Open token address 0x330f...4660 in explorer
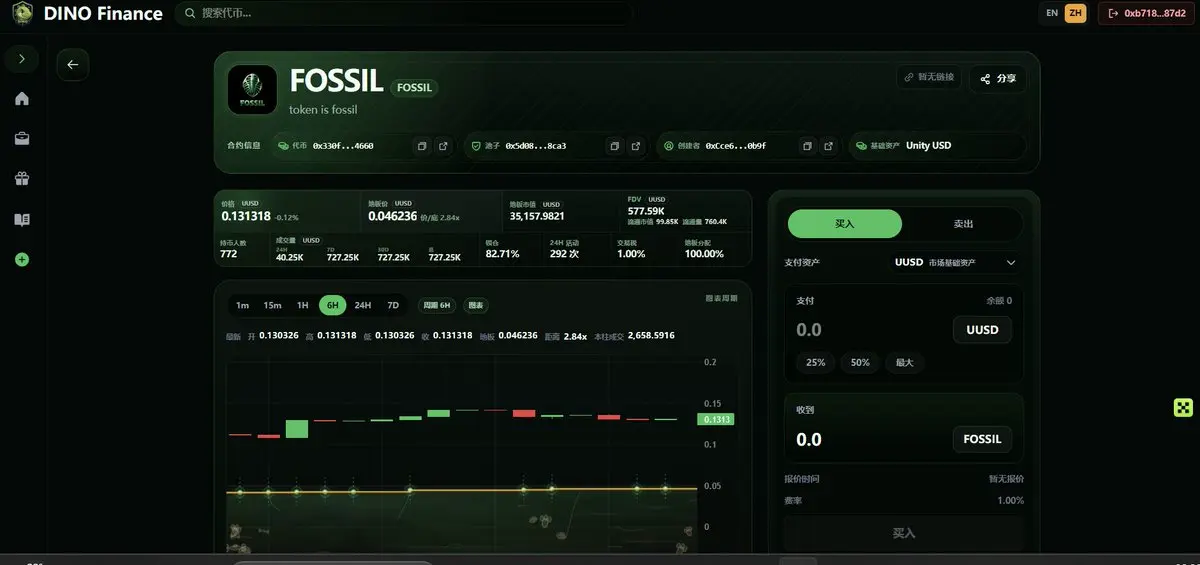Screen dimensions: 1200x565 click(443, 146)
